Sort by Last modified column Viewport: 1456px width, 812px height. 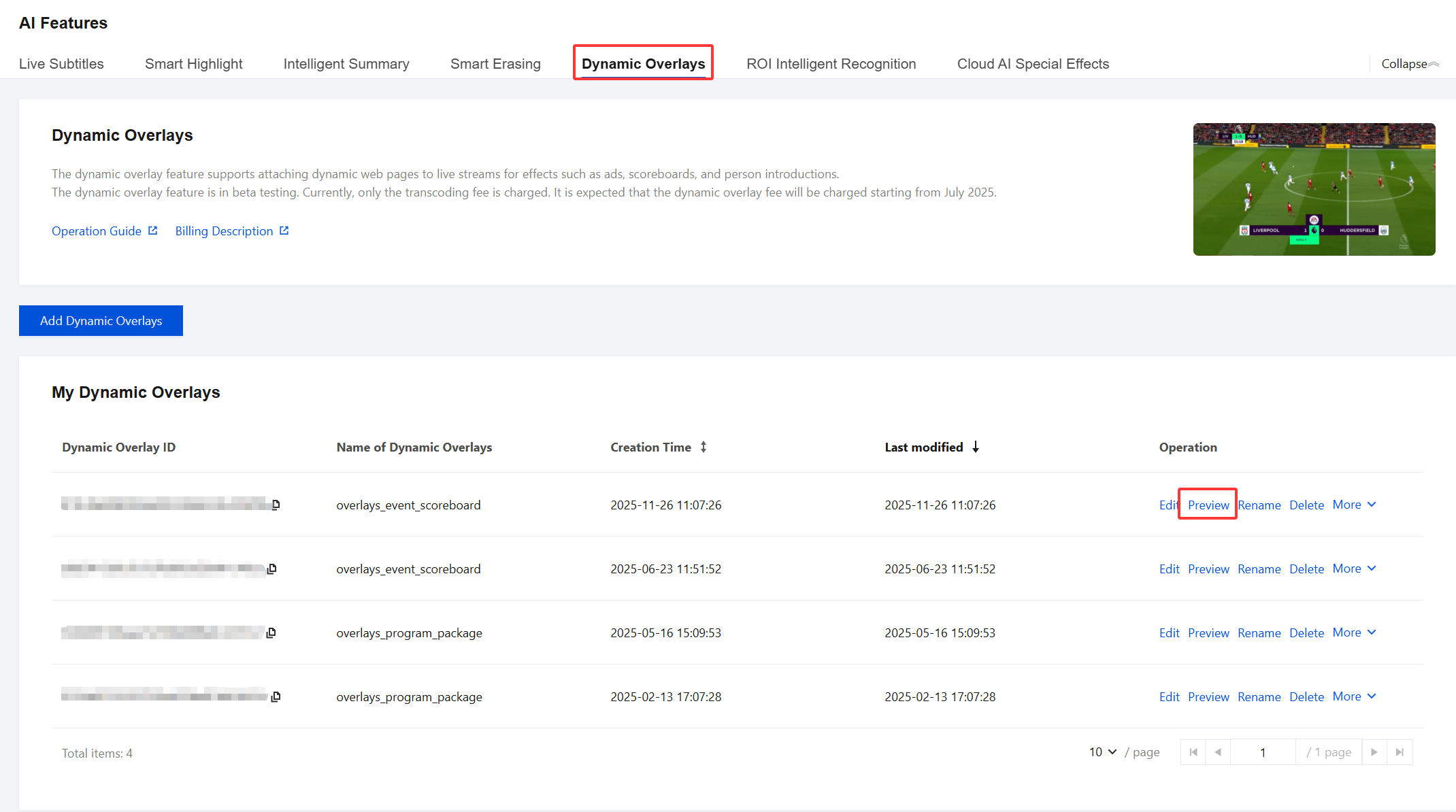(x=975, y=447)
